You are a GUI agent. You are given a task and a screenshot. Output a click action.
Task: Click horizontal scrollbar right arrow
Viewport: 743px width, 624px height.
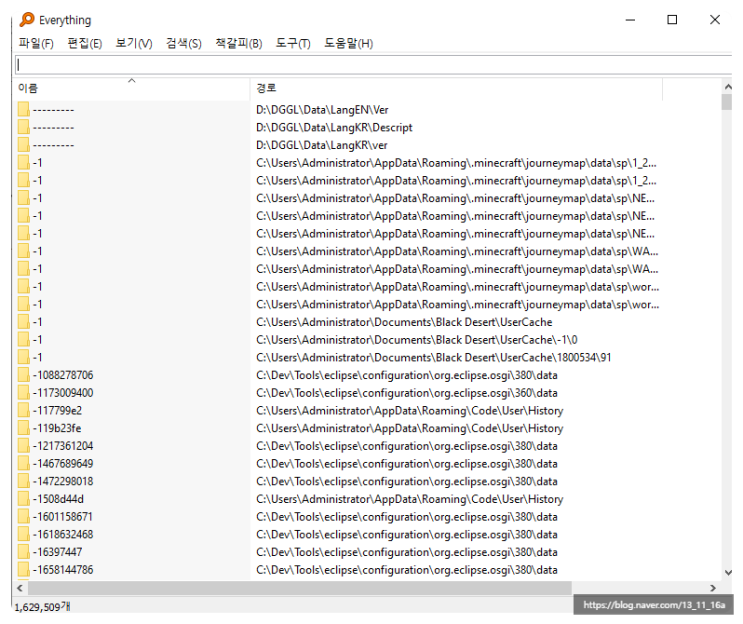point(713,588)
